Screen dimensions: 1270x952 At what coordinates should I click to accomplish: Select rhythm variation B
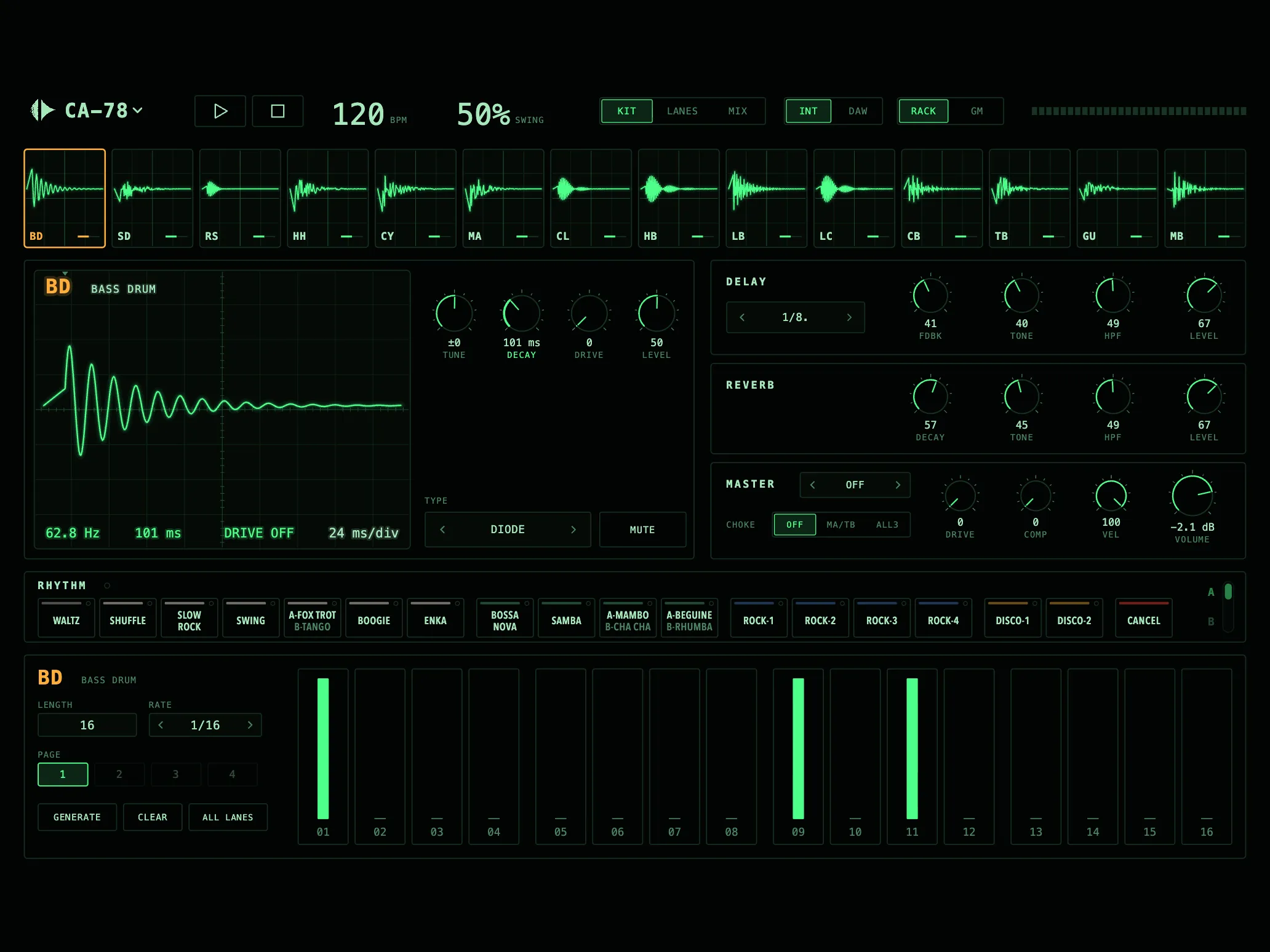pos(1211,621)
